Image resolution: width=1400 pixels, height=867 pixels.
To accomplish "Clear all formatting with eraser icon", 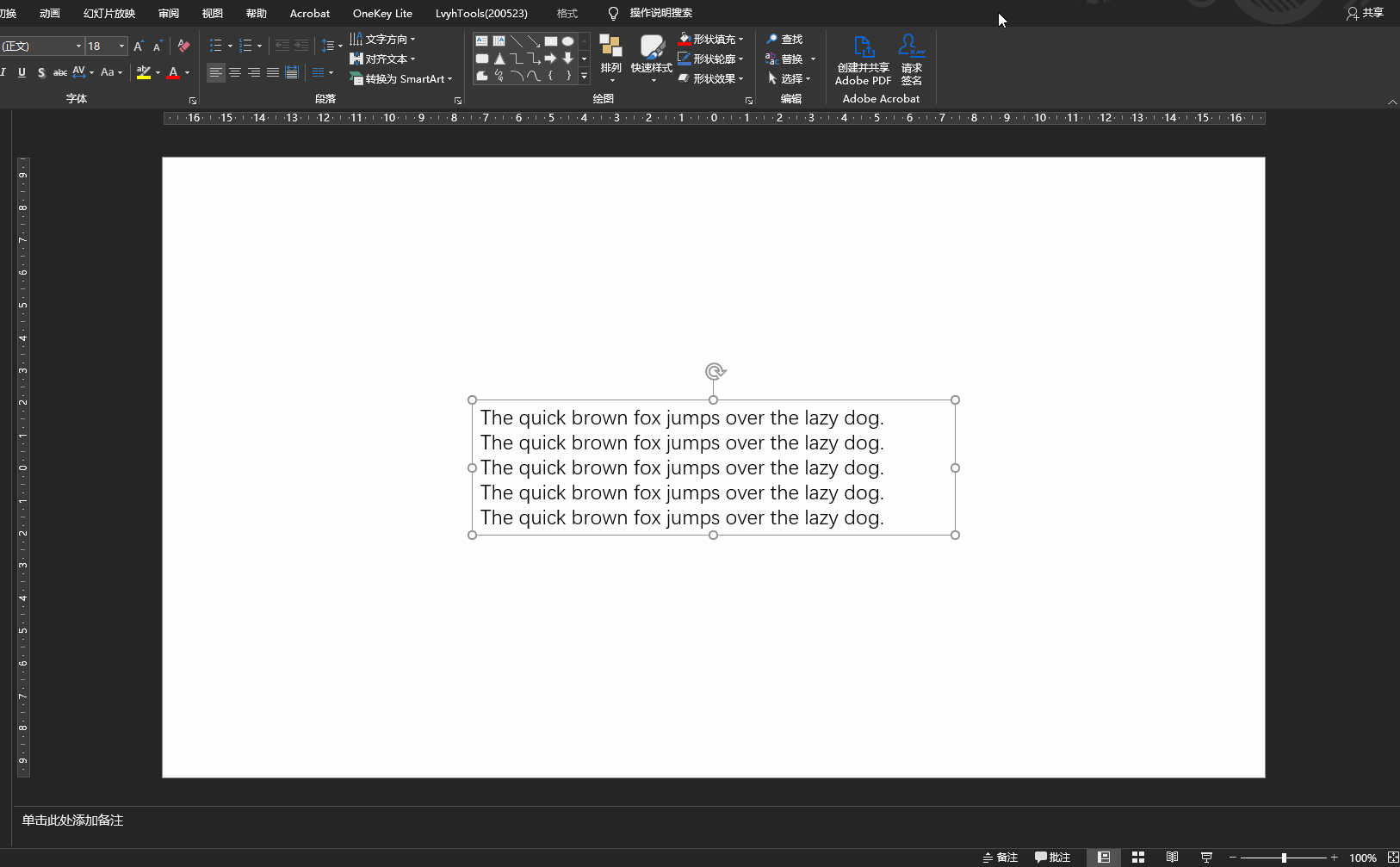I will [183, 46].
